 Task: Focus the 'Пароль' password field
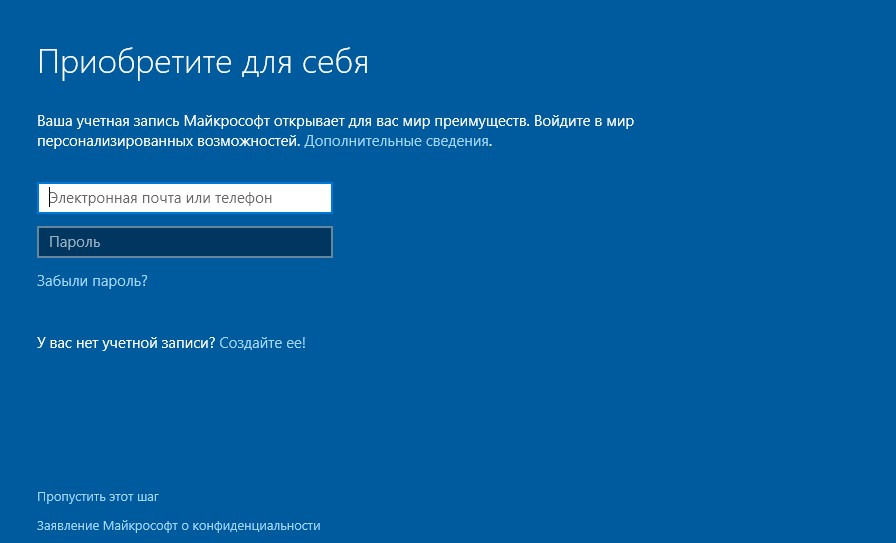click(184, 242)
